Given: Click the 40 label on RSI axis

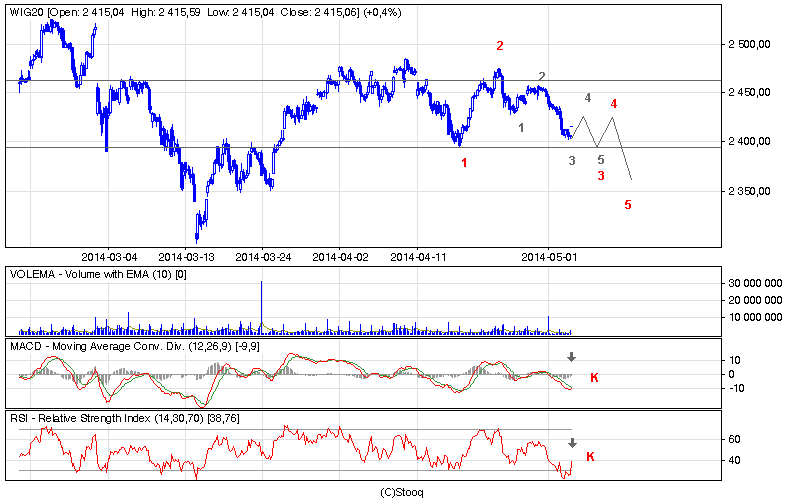Looking at the screenshot, I should (x=734, y=461).
